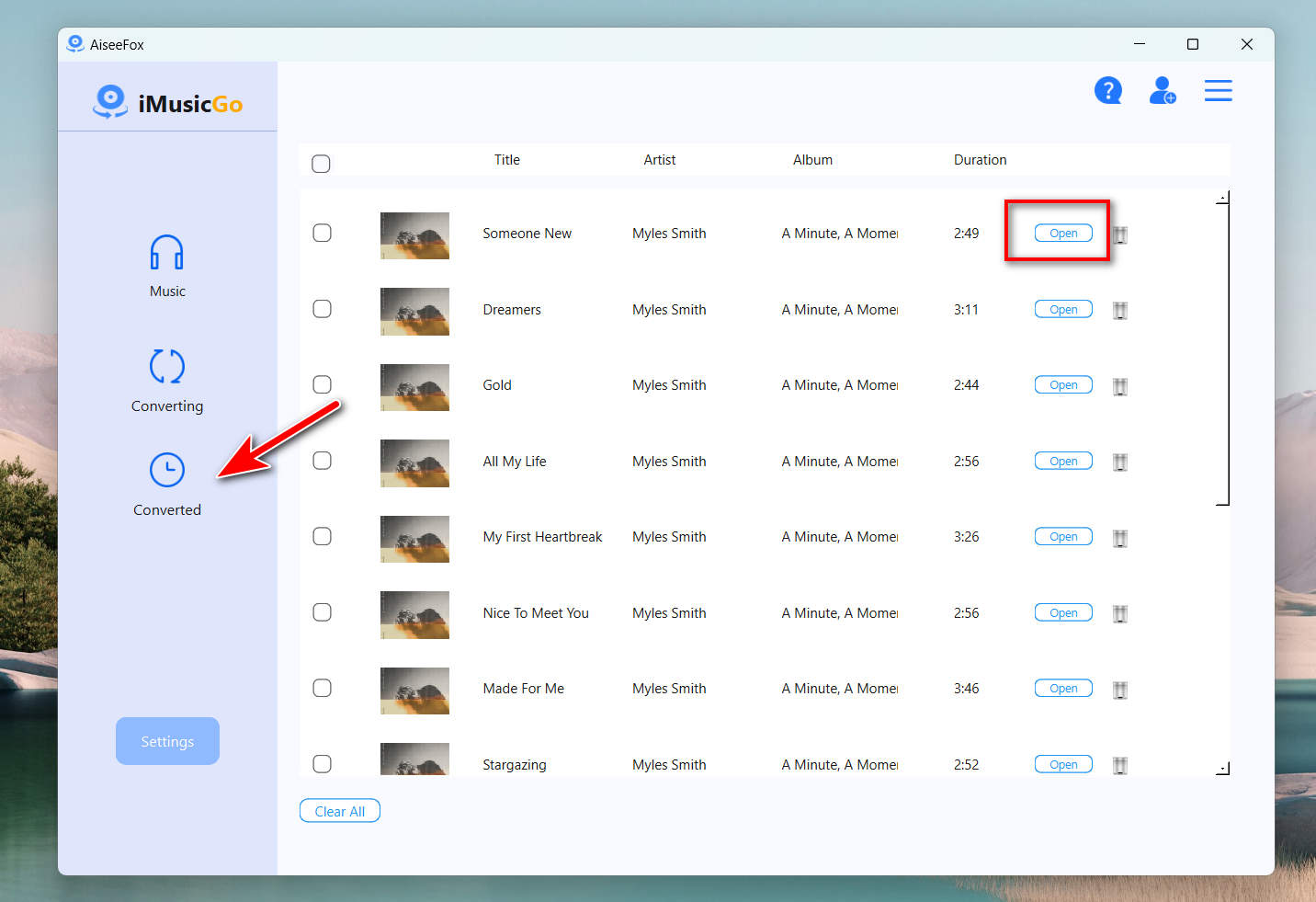
Task: Tick the checkbox for Made For Me
Action: click(322, 688)
